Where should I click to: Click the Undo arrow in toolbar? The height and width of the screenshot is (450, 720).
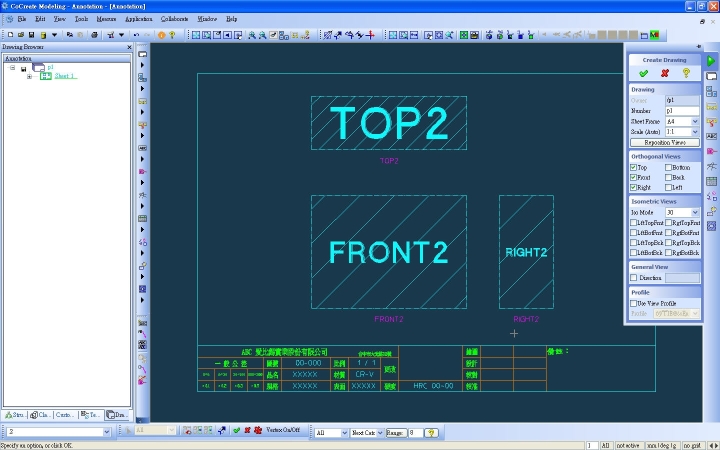point(136,35)
